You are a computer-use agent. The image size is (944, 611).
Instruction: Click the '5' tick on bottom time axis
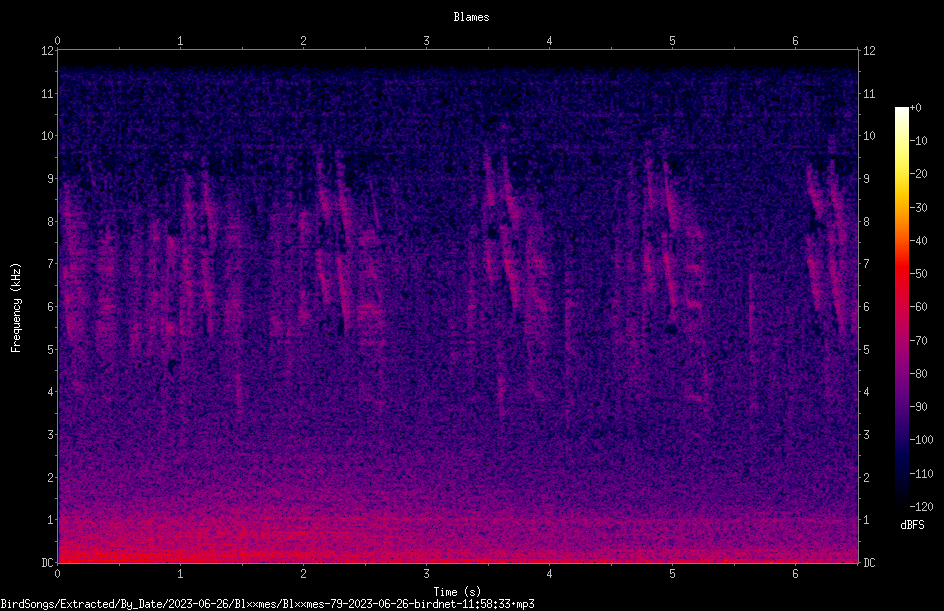click(x=672, y=574)
